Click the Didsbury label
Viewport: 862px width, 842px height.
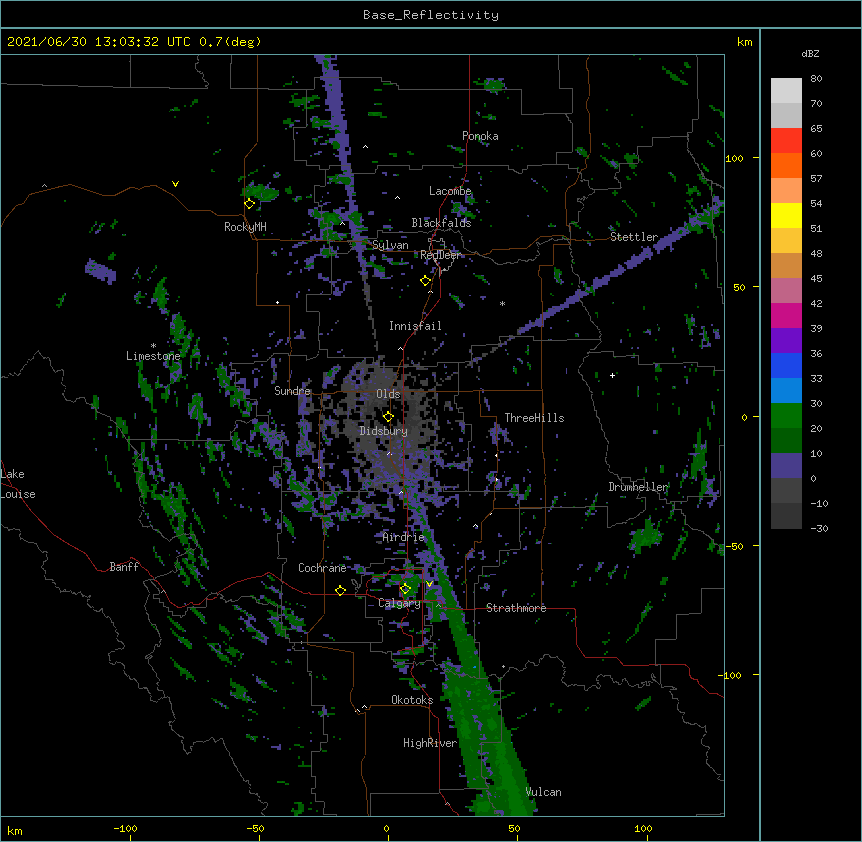[x=384, y=431]
